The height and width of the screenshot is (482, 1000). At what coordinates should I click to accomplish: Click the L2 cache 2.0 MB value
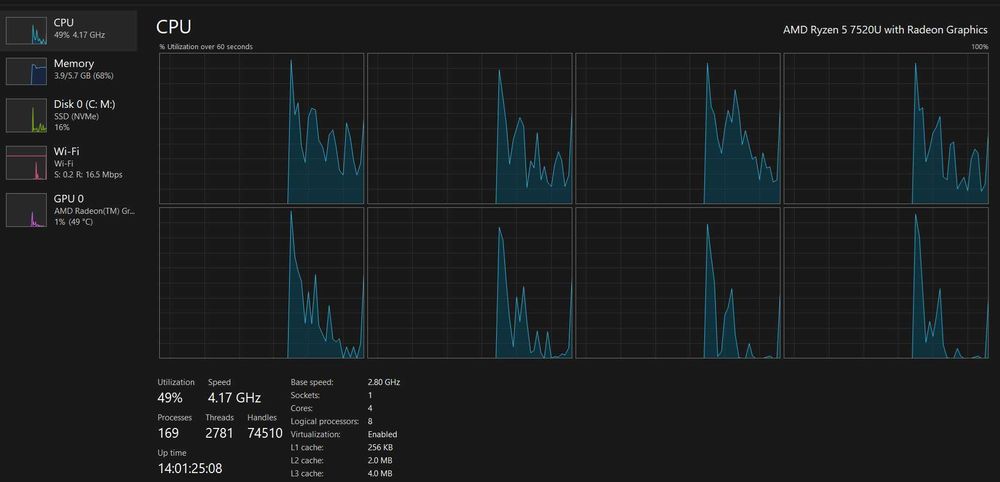point(380,460)
